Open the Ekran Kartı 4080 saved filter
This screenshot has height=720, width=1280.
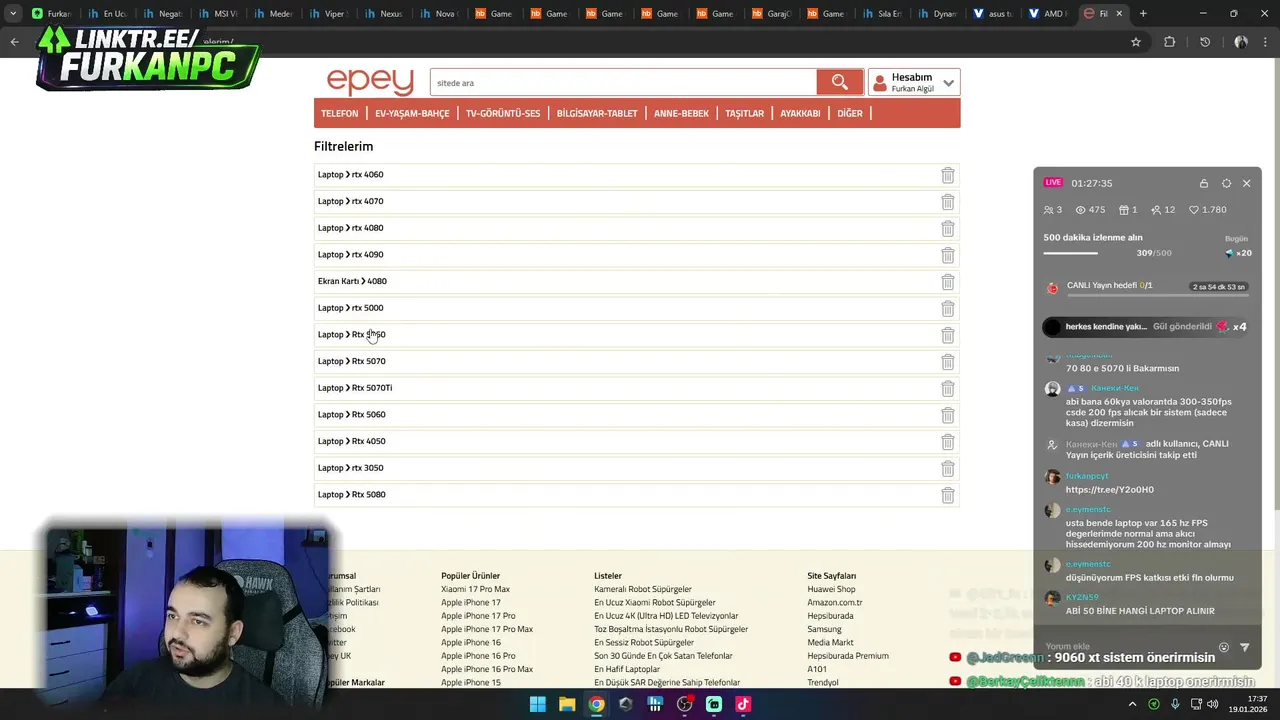click(x=352, y=282)
